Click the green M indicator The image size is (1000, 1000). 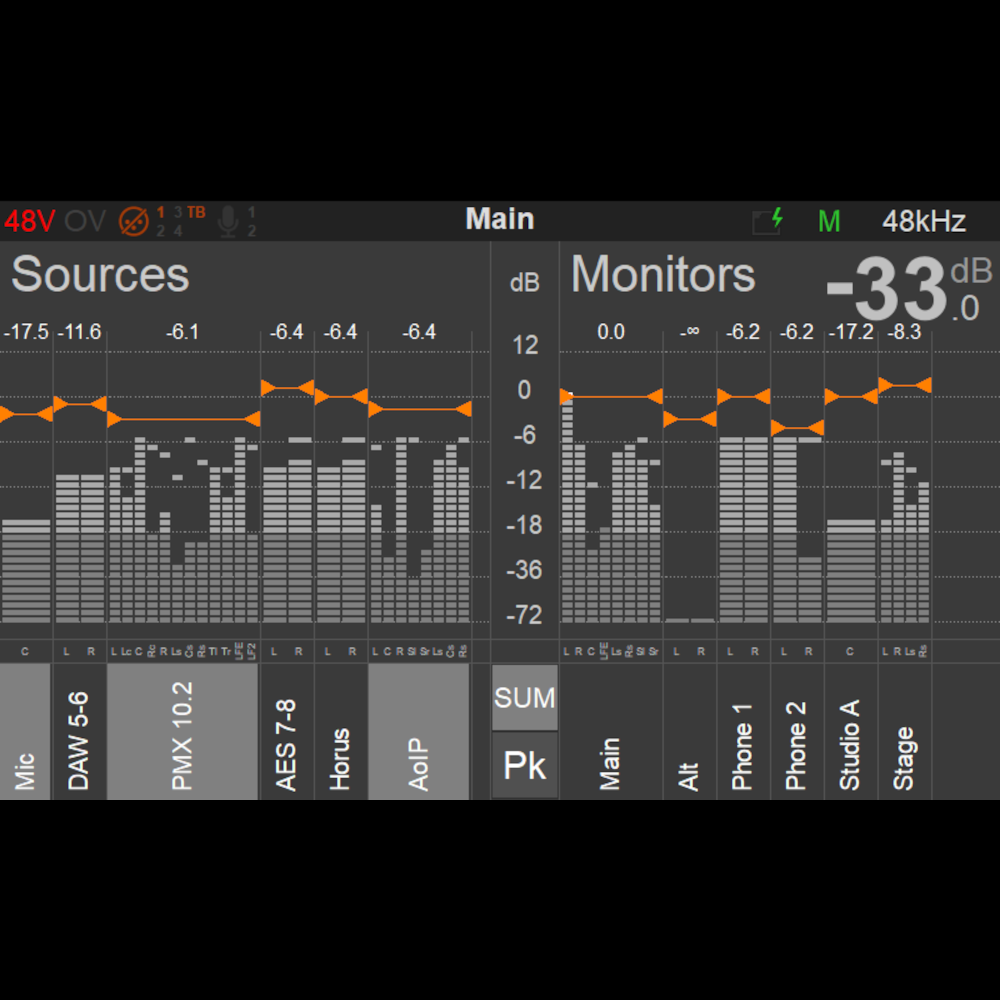829,221
